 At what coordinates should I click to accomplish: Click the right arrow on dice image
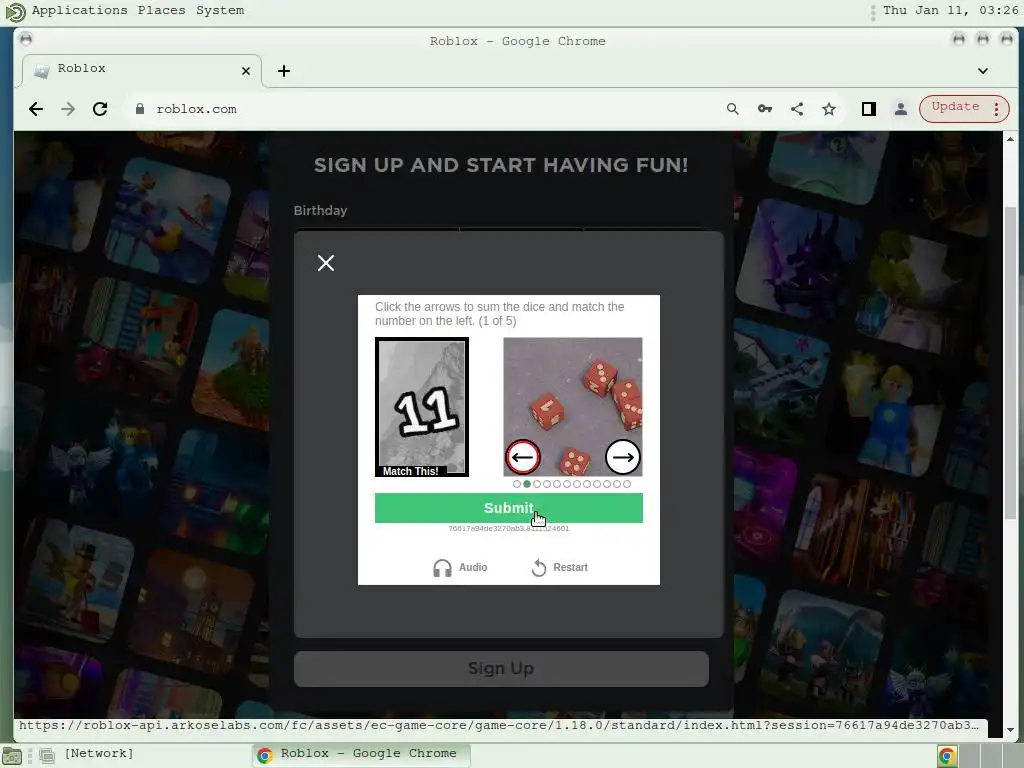(622, 456)
